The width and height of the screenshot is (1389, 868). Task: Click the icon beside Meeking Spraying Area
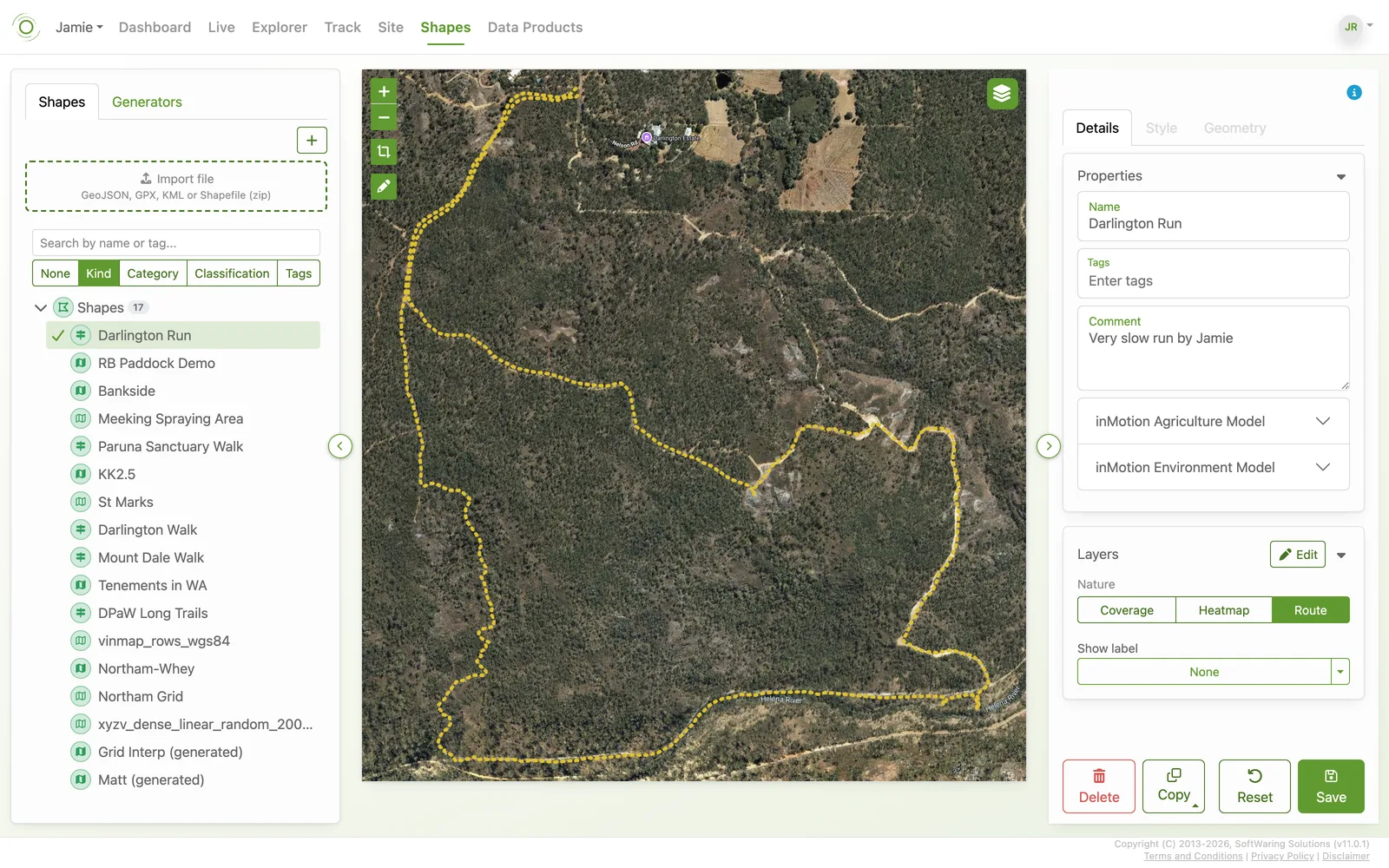tap(81, 418)
